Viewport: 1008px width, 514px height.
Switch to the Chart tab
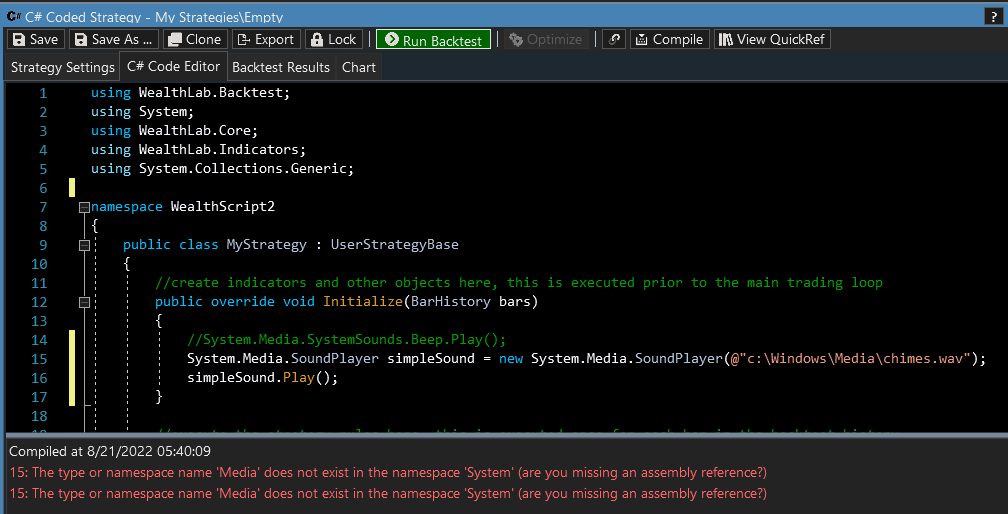click(359, 67)
